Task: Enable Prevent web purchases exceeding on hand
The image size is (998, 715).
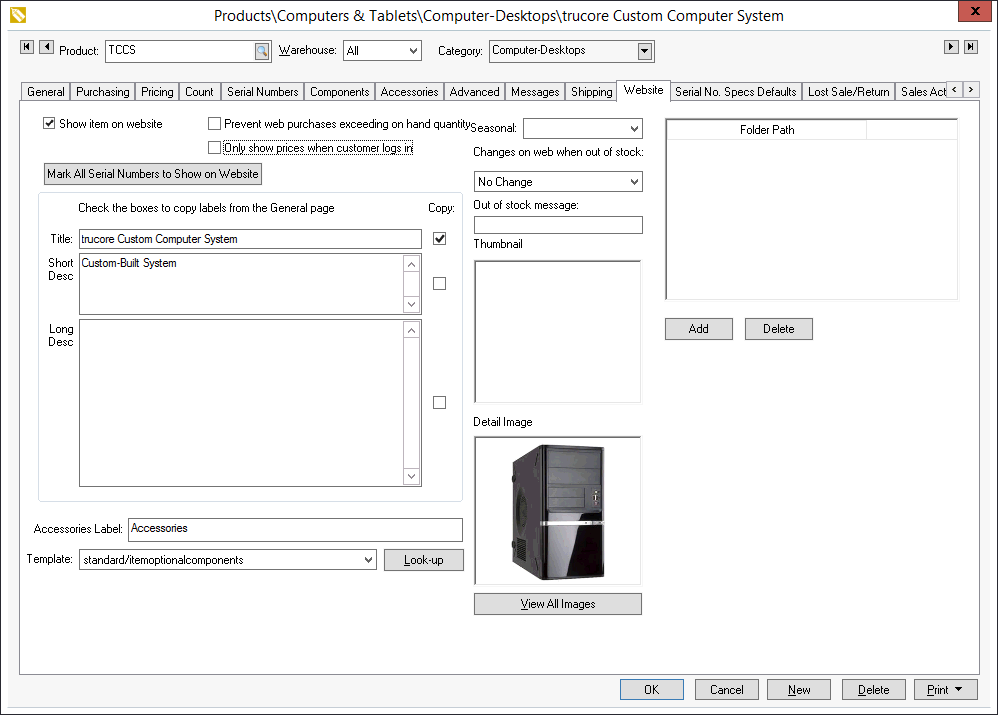Action: (214, 124)
